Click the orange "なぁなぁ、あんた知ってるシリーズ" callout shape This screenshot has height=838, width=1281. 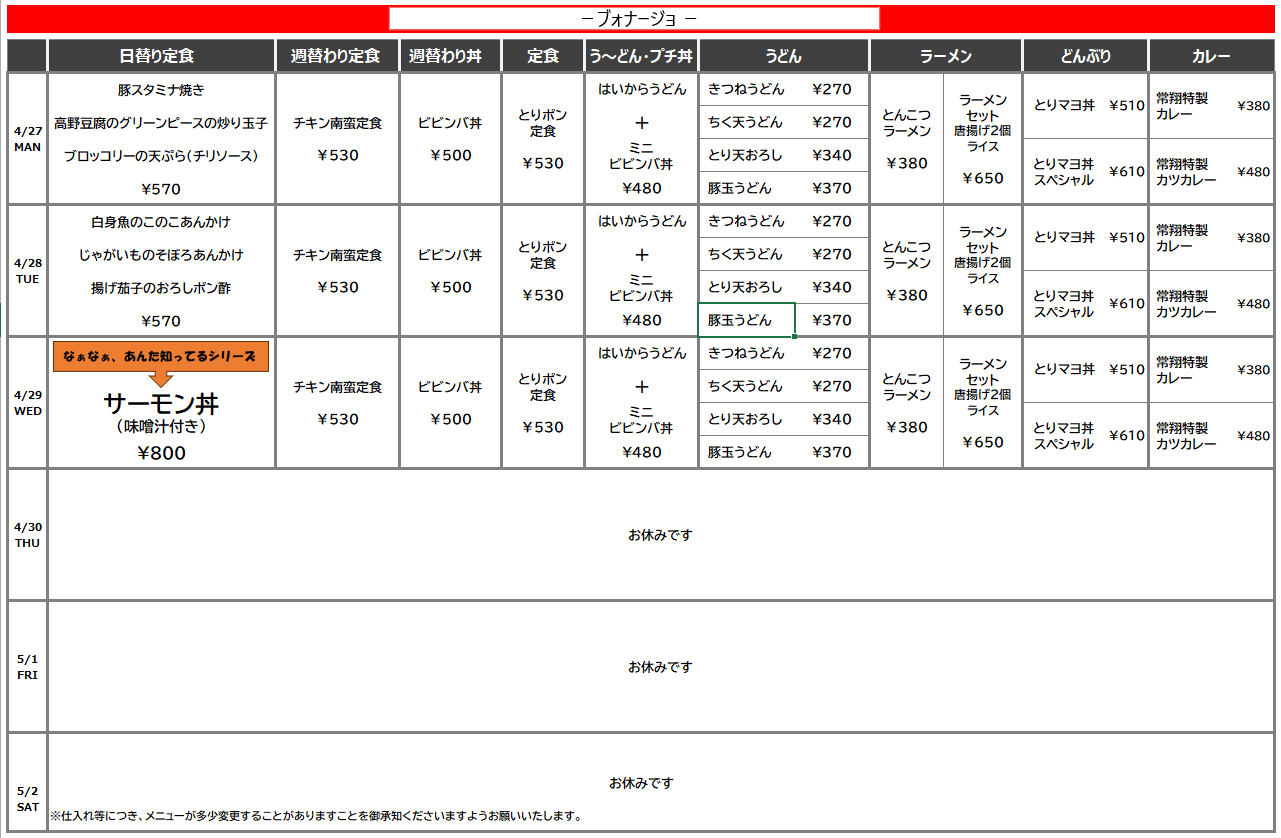pyautogui.click(x=160, y=357)
